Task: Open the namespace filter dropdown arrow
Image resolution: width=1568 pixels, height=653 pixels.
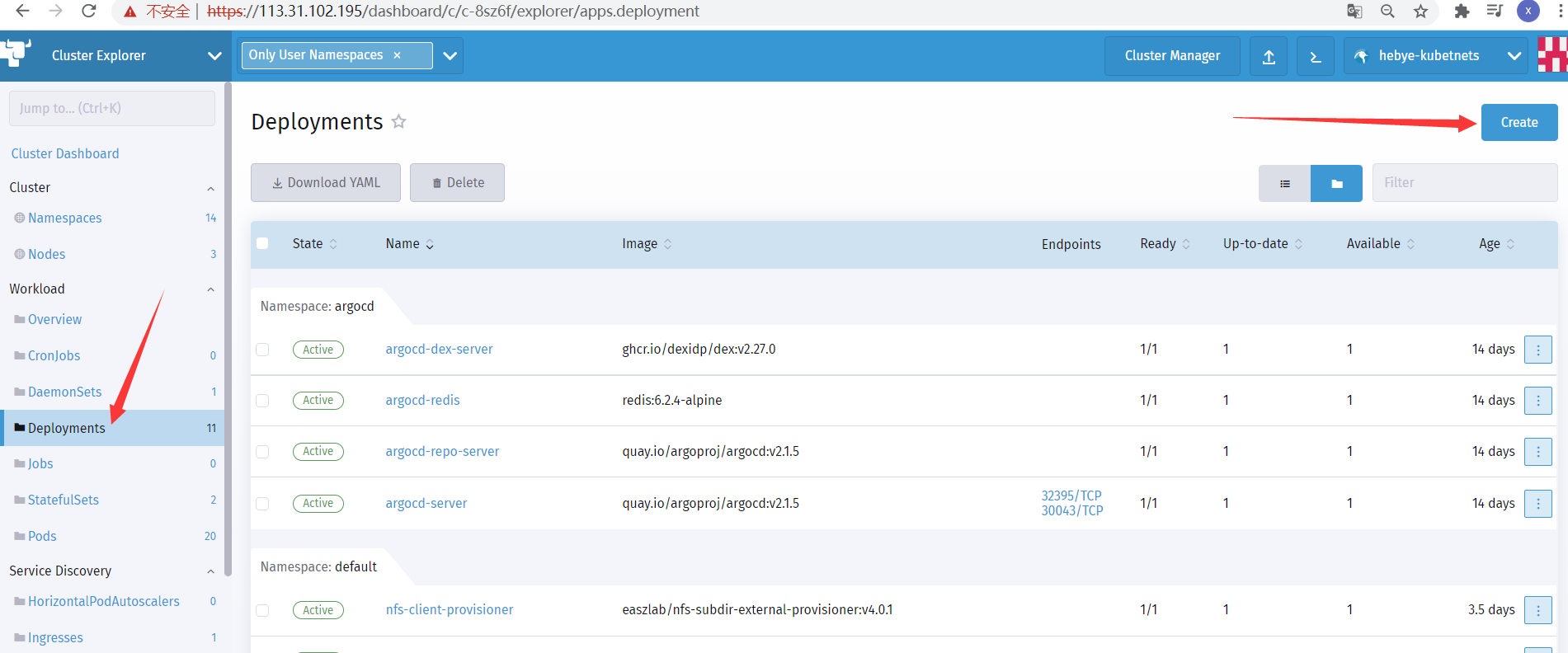Action: 450,56
